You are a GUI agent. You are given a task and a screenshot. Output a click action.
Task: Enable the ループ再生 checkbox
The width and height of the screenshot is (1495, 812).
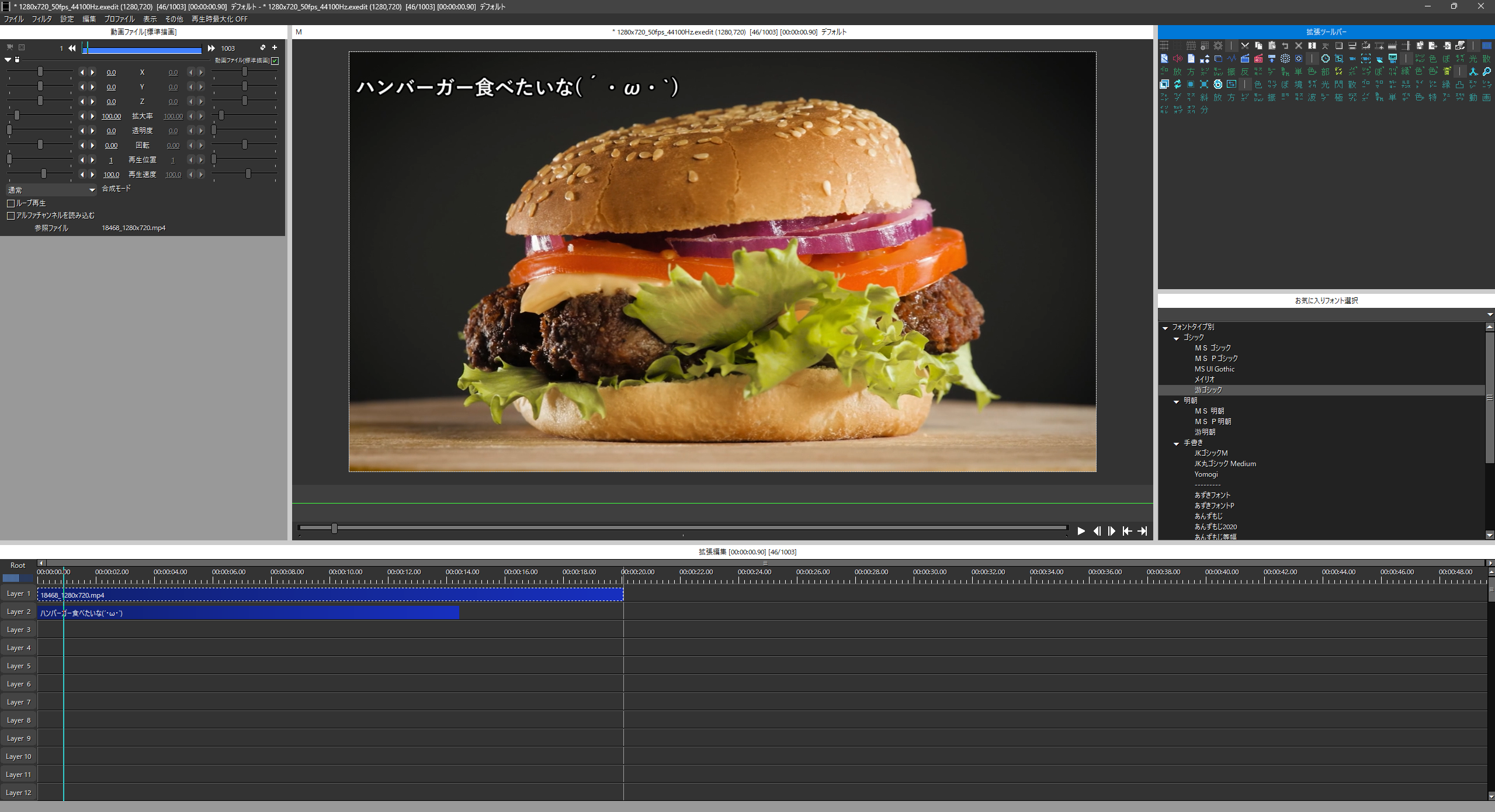tap(11, 203)
